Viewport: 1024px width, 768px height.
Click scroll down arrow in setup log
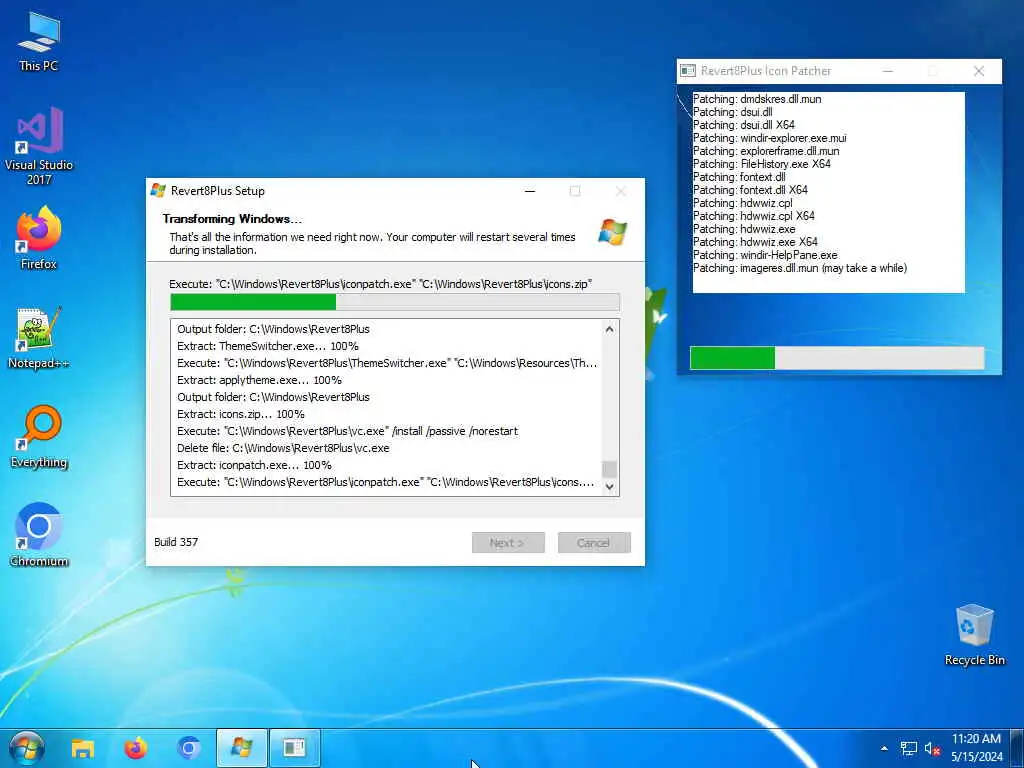click(x=609, y=487)
